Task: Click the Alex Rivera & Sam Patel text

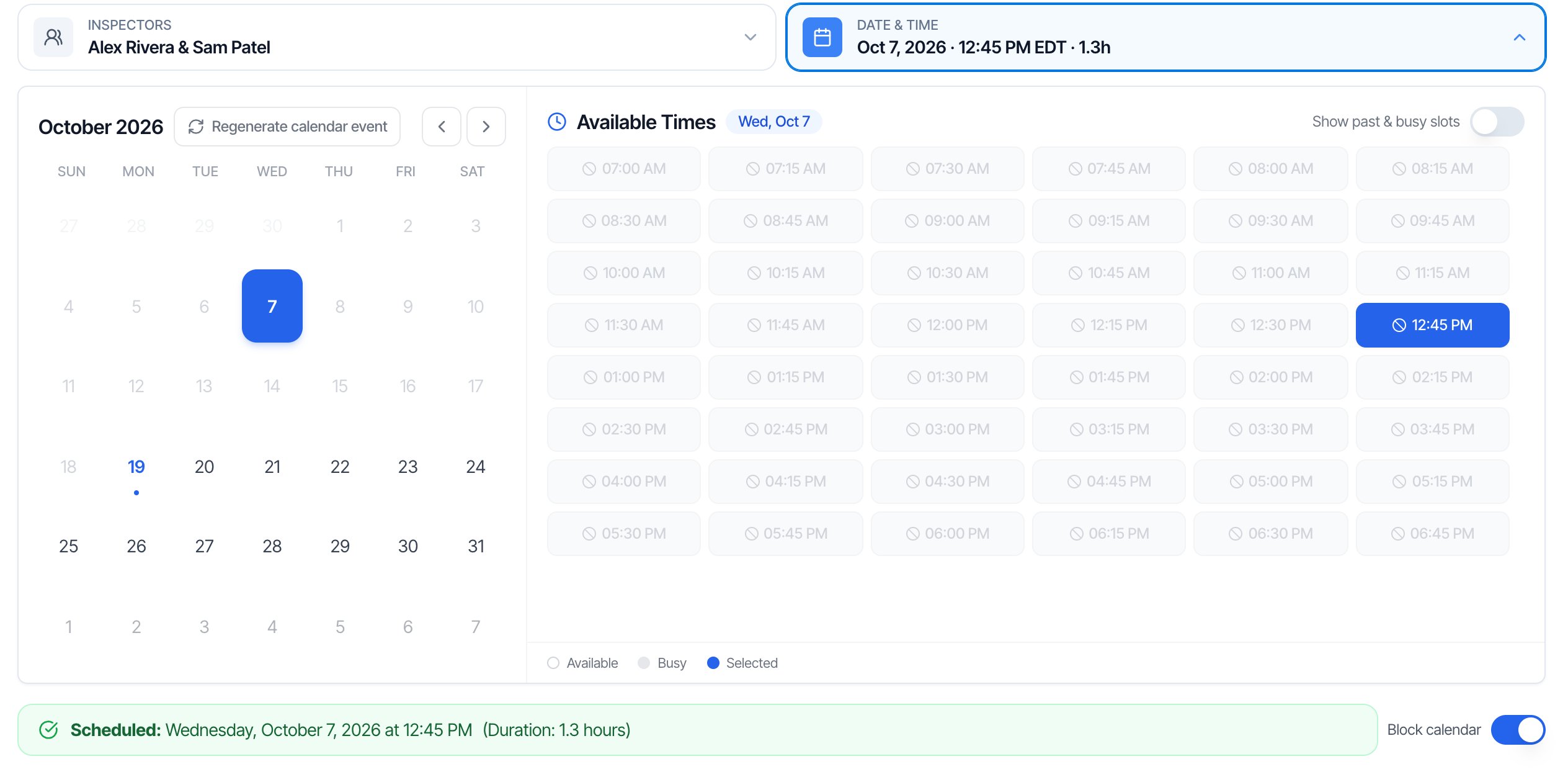Action: tap(179, 47)
